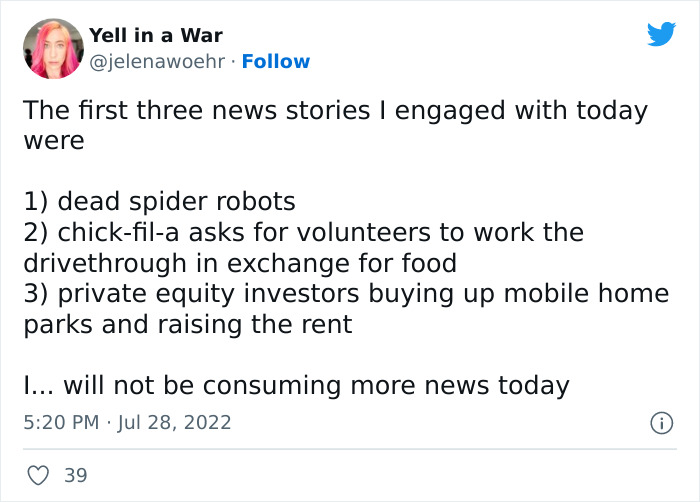This screenshot has height=502, width=700.
Task: Click the "drivethrough in exchange for food" line
Action: pyautogui.click(x=239, y=263)
